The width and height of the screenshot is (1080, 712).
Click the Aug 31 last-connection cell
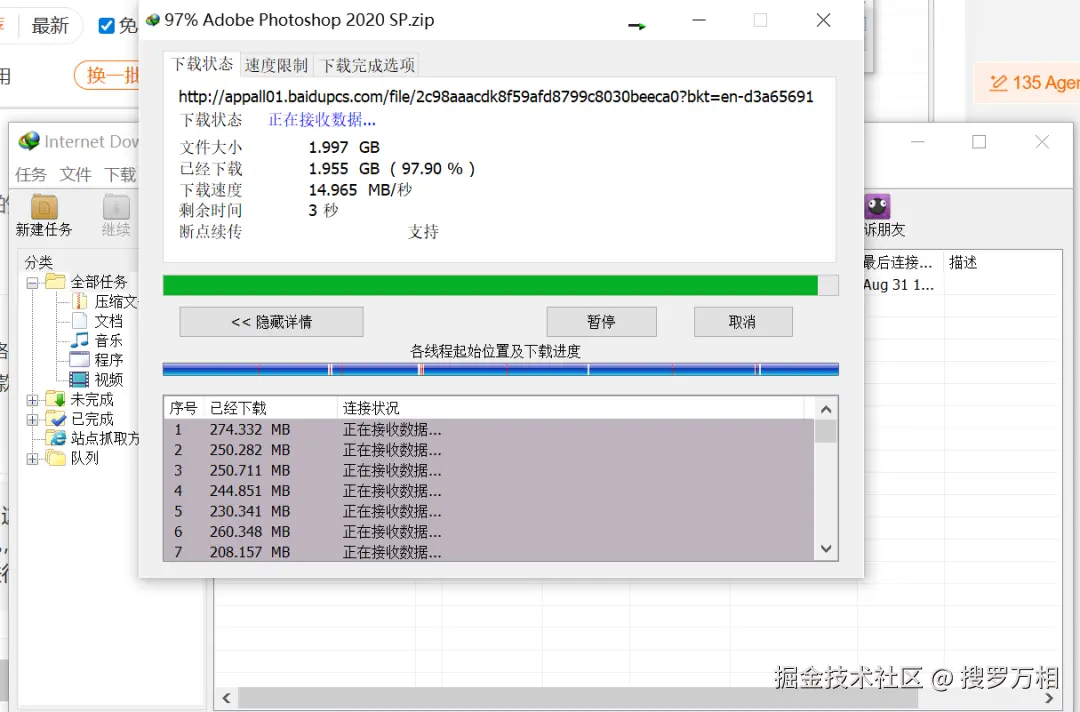pos(899,285)
